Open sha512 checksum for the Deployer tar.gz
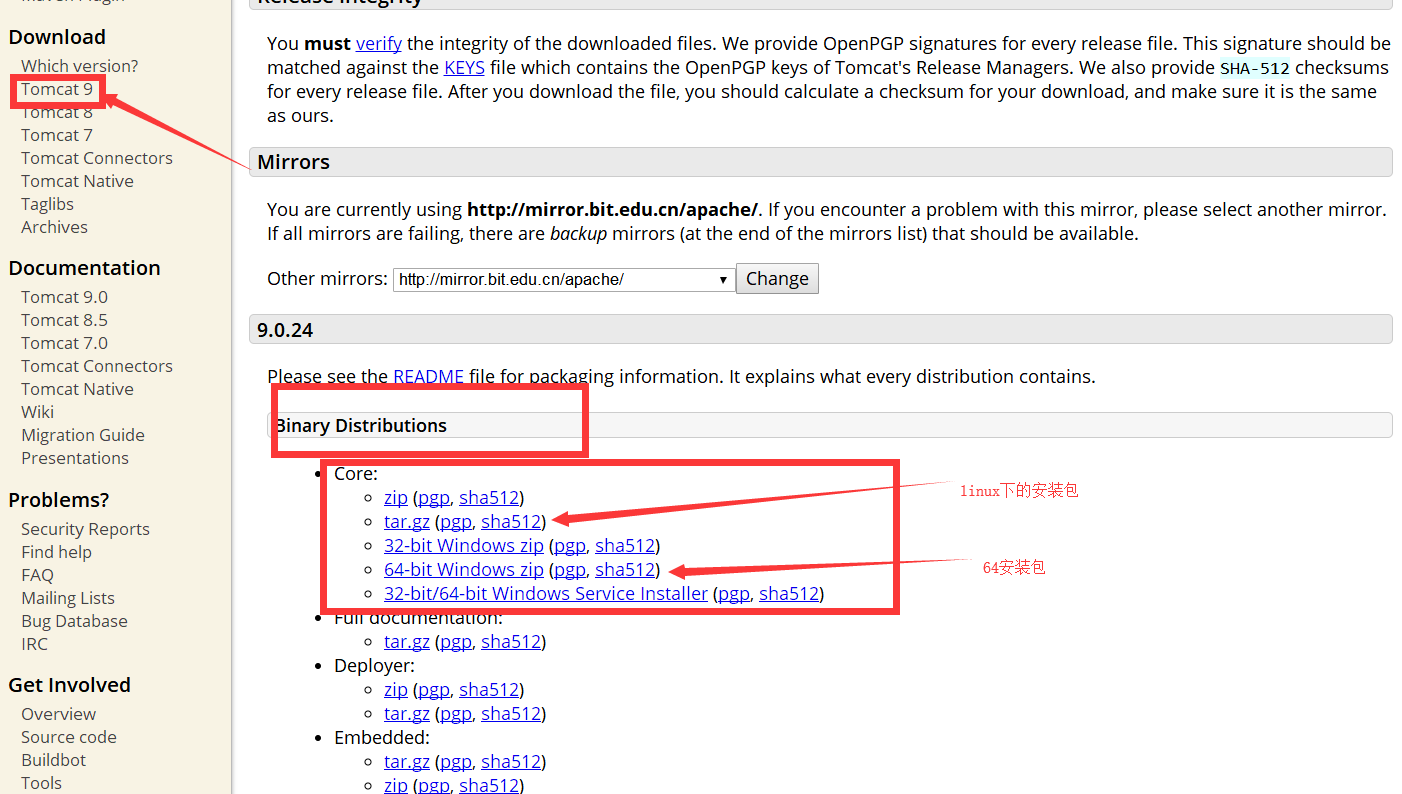This screenshot has width=1402, height=794. coord(511,713)
